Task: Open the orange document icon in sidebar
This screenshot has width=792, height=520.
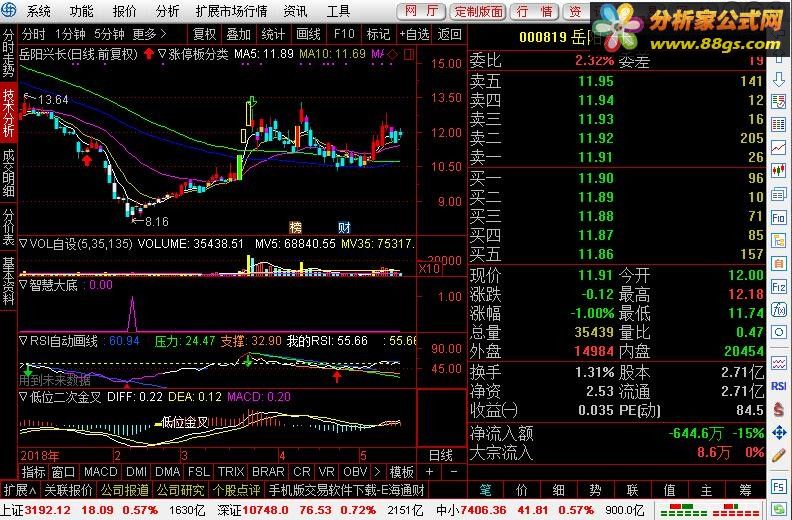Action: tap(778, 264)
